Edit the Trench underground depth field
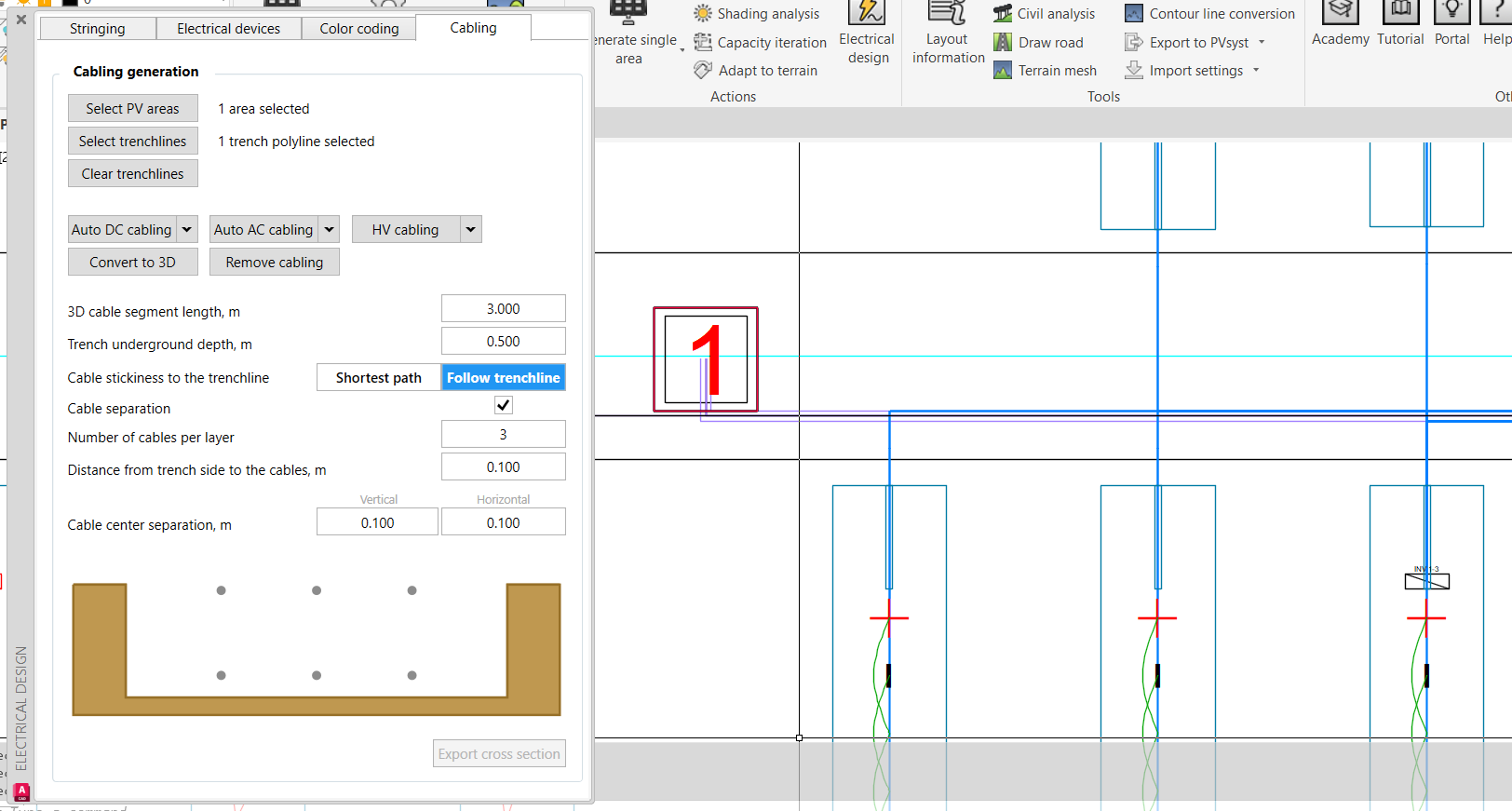1512x811 pixels. [504, 342]
